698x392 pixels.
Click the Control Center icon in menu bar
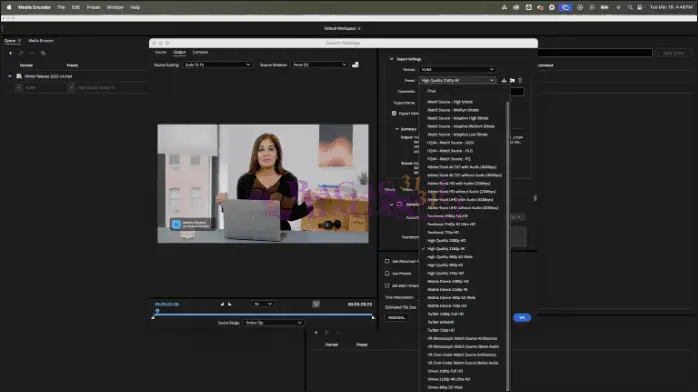[x=640, y=7]
